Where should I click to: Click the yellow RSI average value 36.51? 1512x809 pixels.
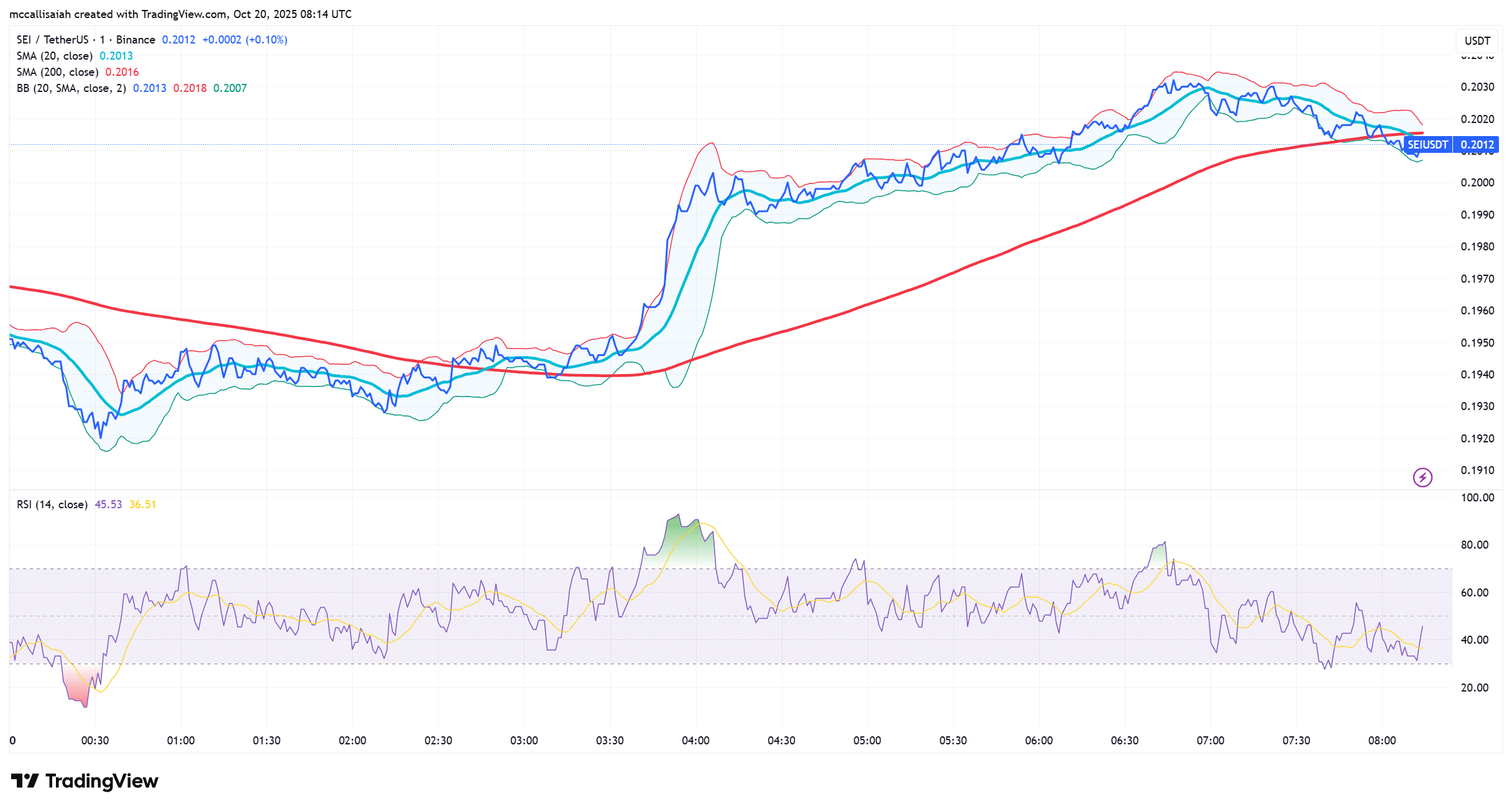(142, 505)
